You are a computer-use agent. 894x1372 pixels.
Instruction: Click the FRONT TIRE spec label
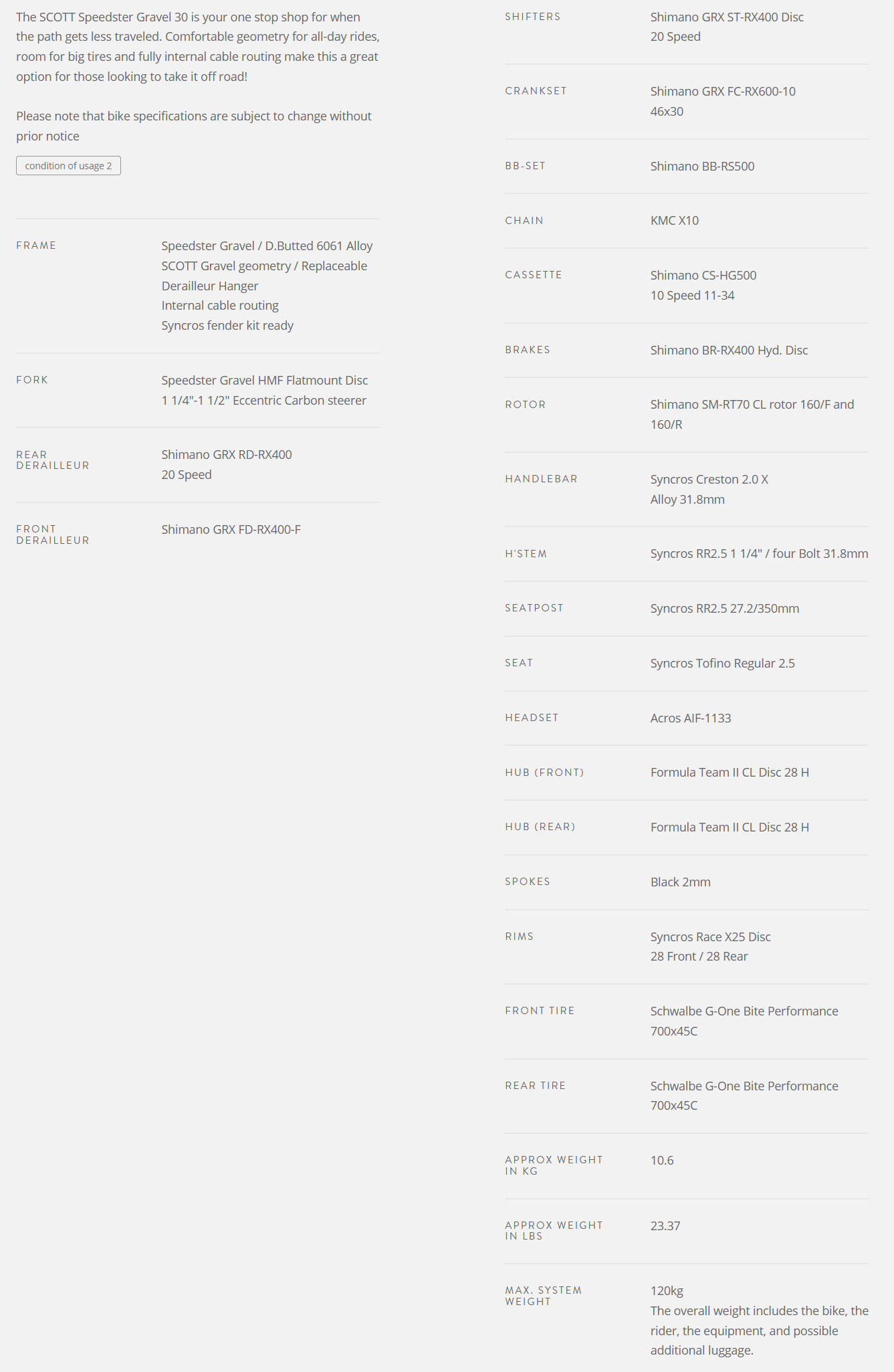[540, 1011]
